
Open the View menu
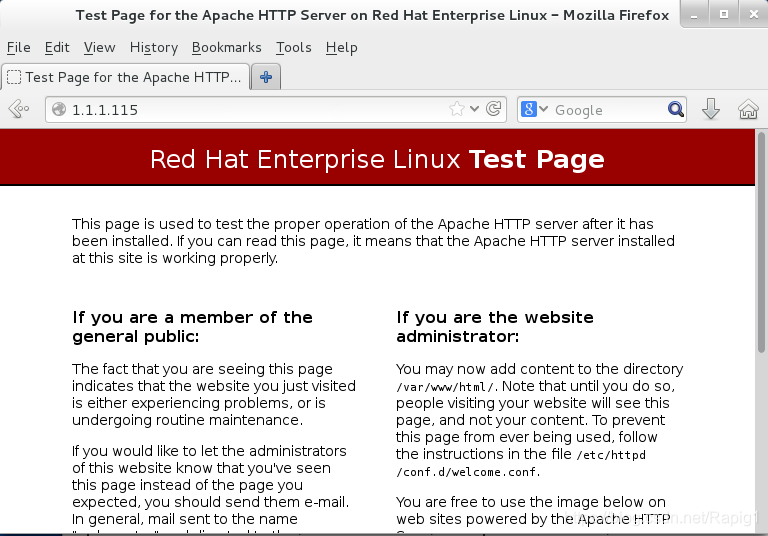click(x=99, y=48)
